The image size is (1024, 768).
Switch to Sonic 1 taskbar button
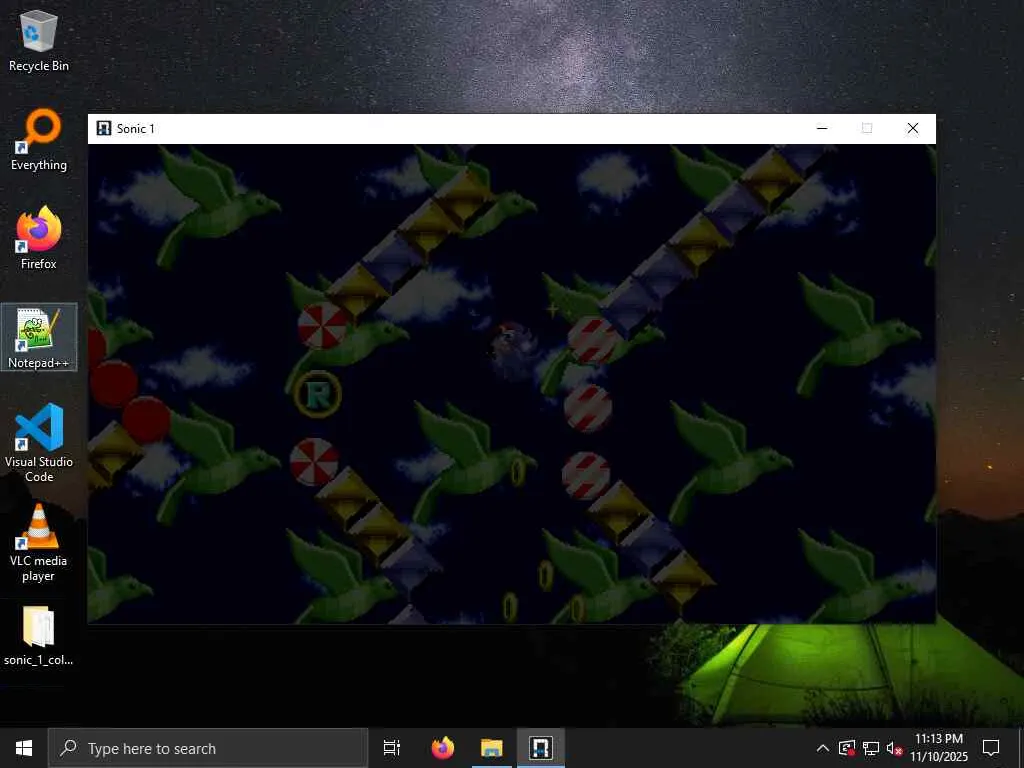pyautogui.click(x=541, y=748)
